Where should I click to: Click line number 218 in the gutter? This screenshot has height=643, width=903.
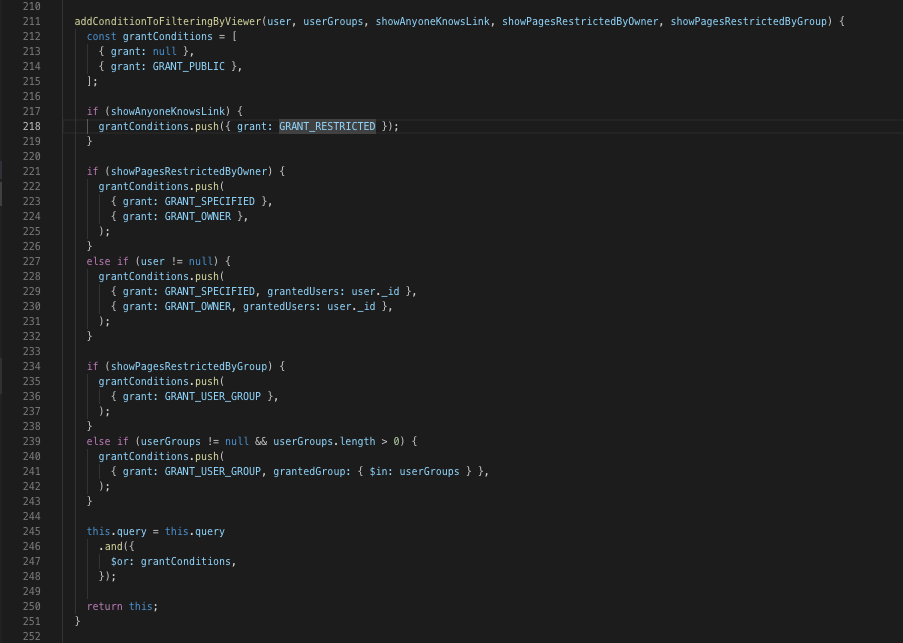[x=32, y=126]
